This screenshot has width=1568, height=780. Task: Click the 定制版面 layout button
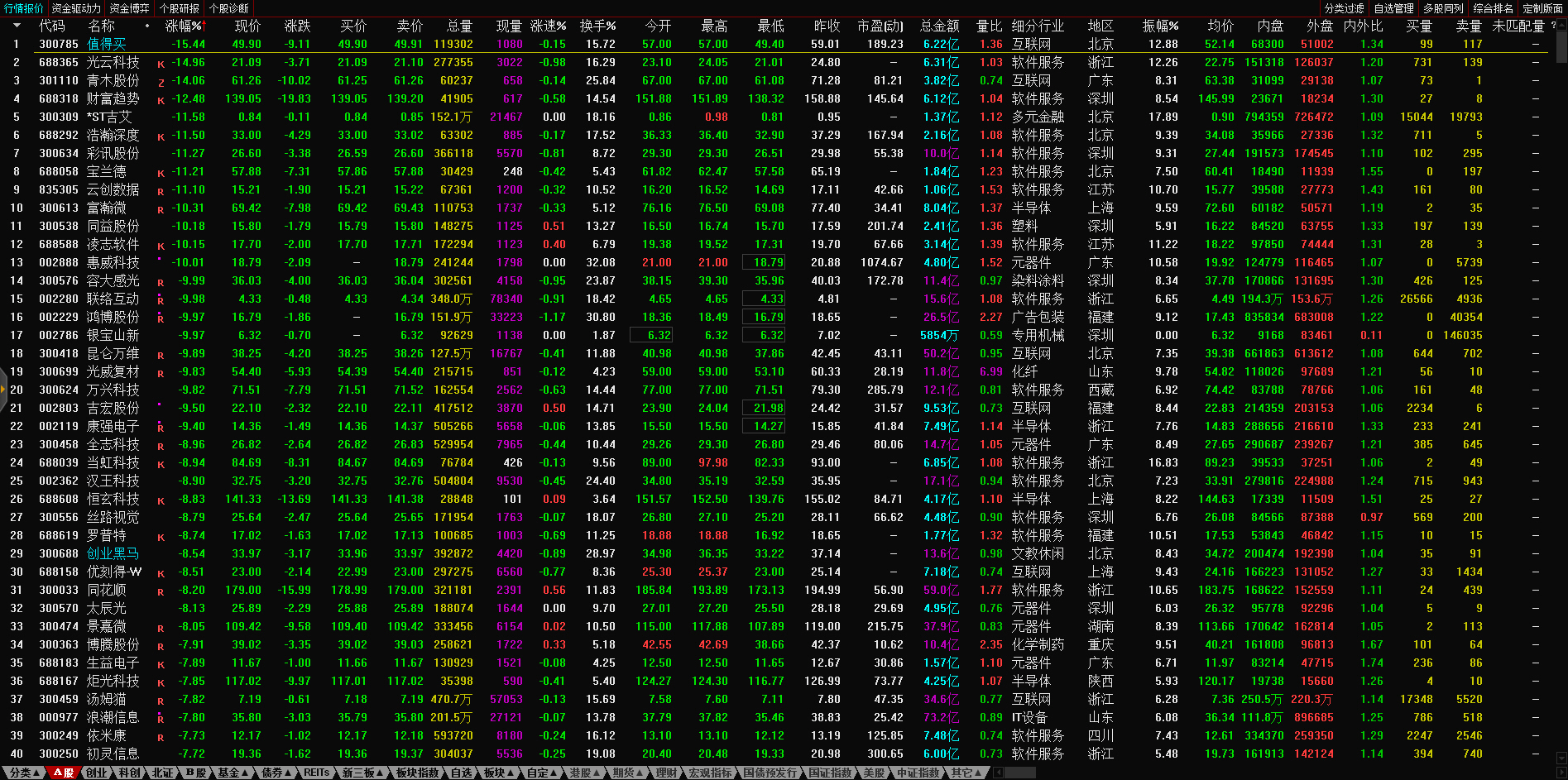point(1542,8)
